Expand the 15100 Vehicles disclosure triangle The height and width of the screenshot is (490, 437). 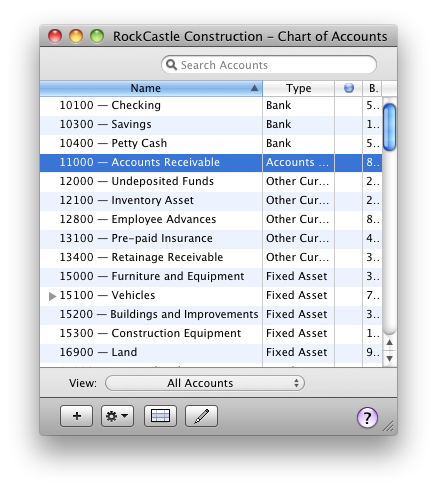pyautogui.click(x=52, y=296)
